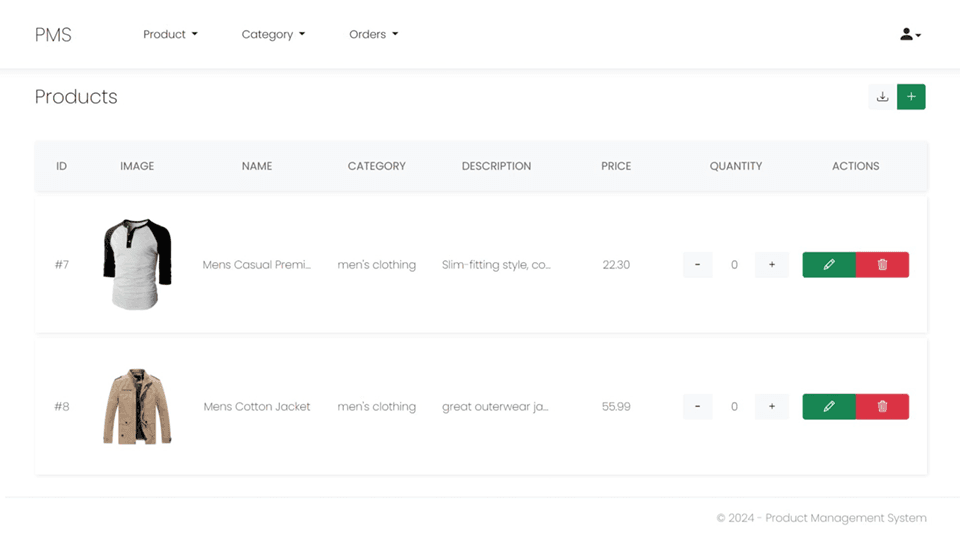The height and width of the screenshot is (540, 960).
Task: Decrease quantity for Mens Cotton Jacket
Action: 697,407
